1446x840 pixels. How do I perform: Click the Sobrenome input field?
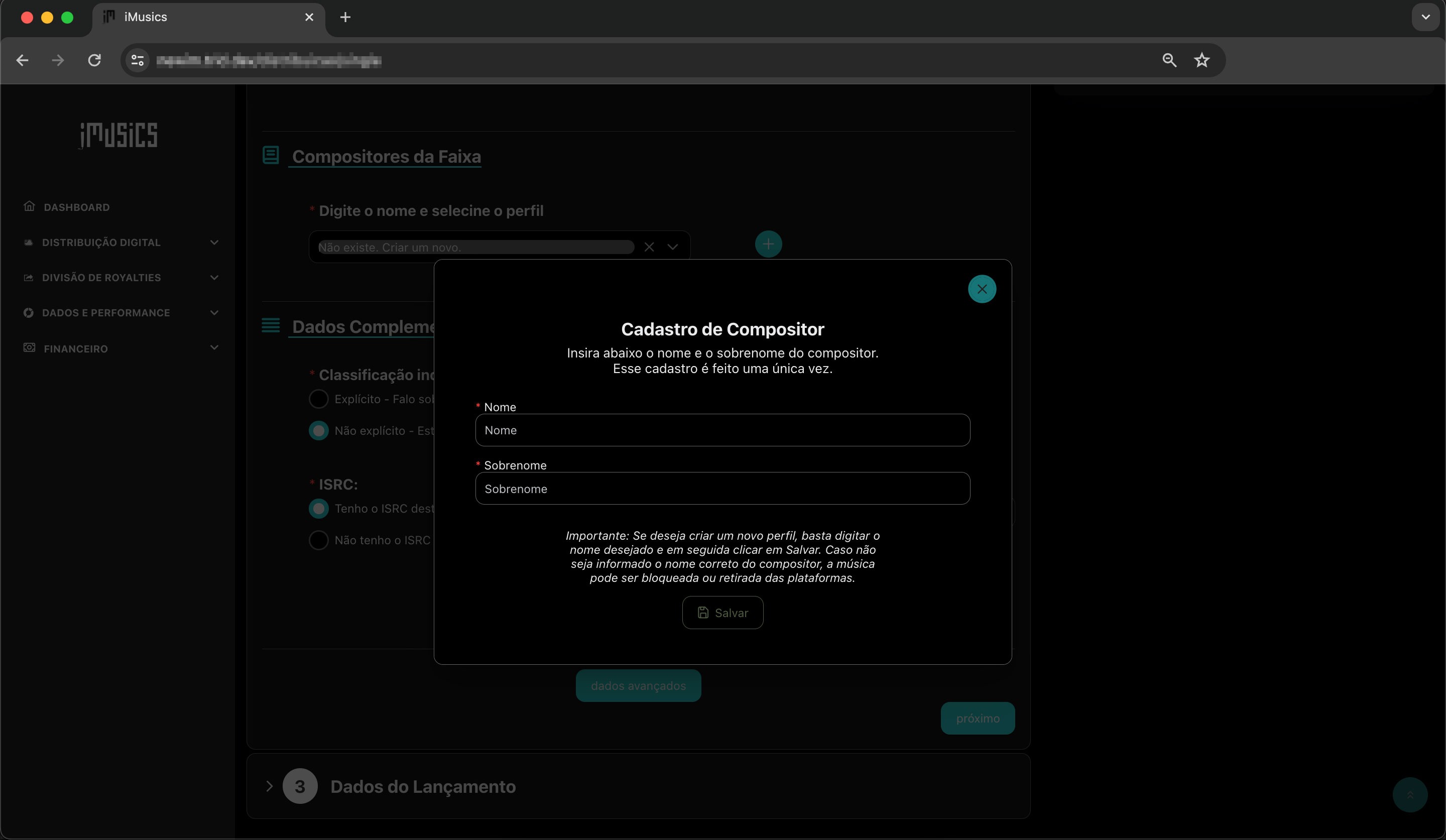pos(722,489)
